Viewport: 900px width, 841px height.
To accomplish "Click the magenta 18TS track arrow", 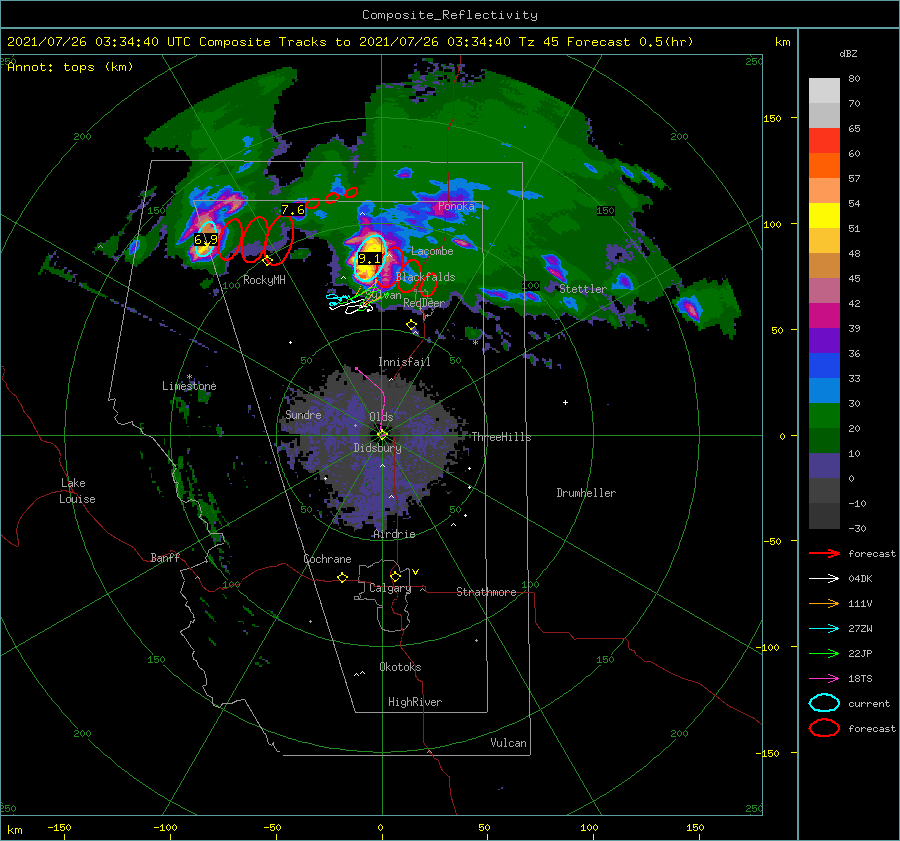I will click(x=824, y=679).
